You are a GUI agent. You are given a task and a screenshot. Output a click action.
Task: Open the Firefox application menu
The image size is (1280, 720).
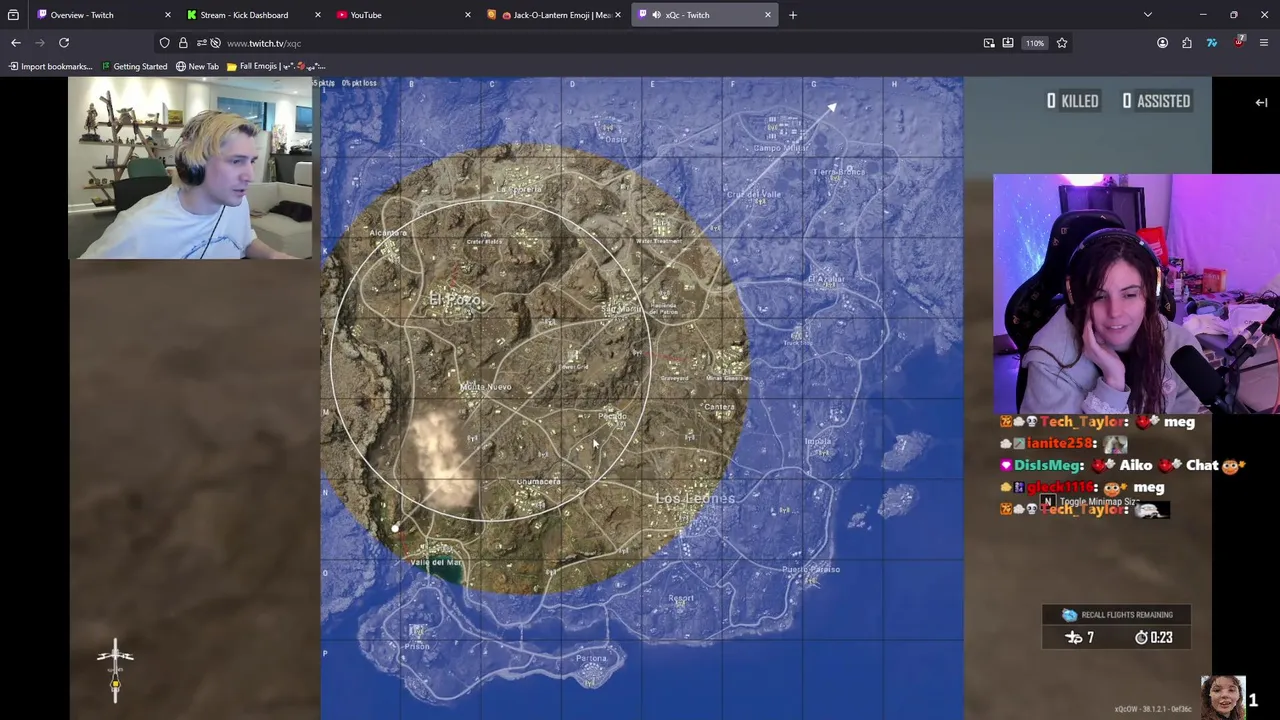[1264, 43]
